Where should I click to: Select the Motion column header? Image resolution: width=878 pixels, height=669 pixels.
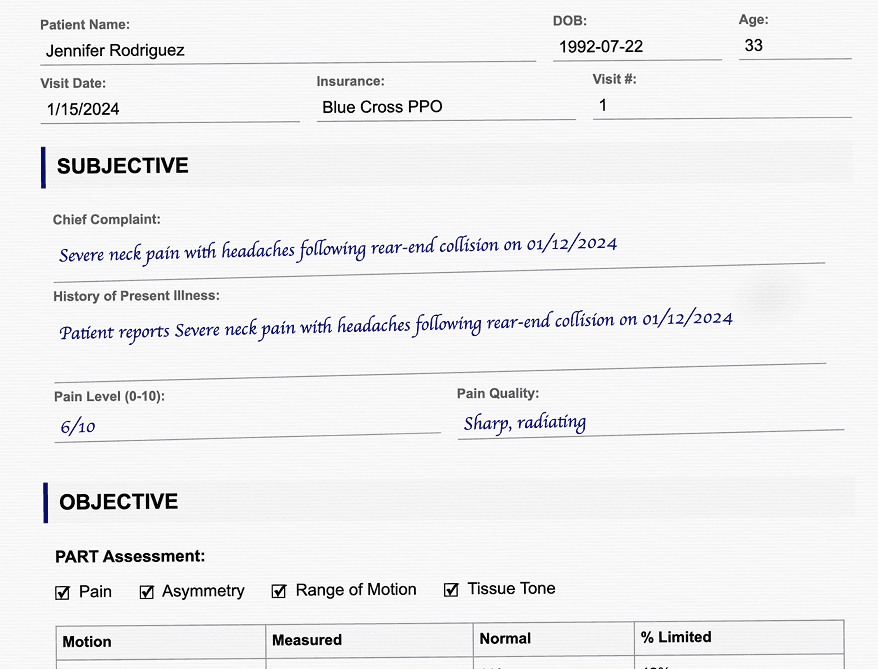pos(86,641)
